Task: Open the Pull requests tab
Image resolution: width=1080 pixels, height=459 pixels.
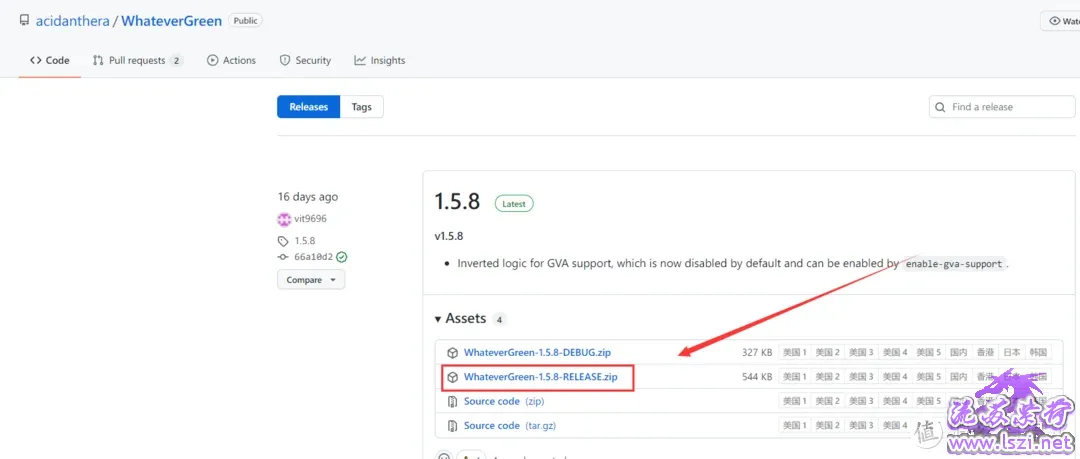Action: tap(138, 61)
